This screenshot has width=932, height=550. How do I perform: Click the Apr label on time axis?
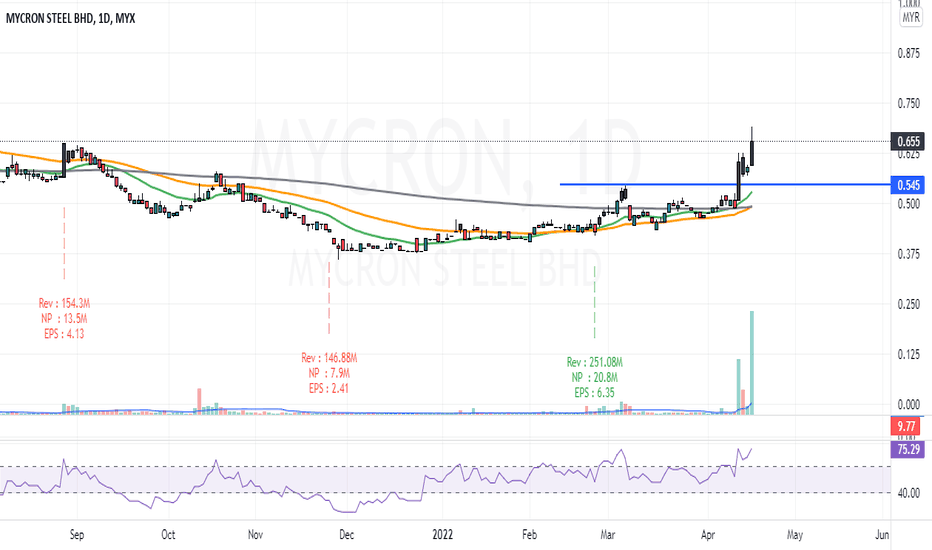pos(708,535)
